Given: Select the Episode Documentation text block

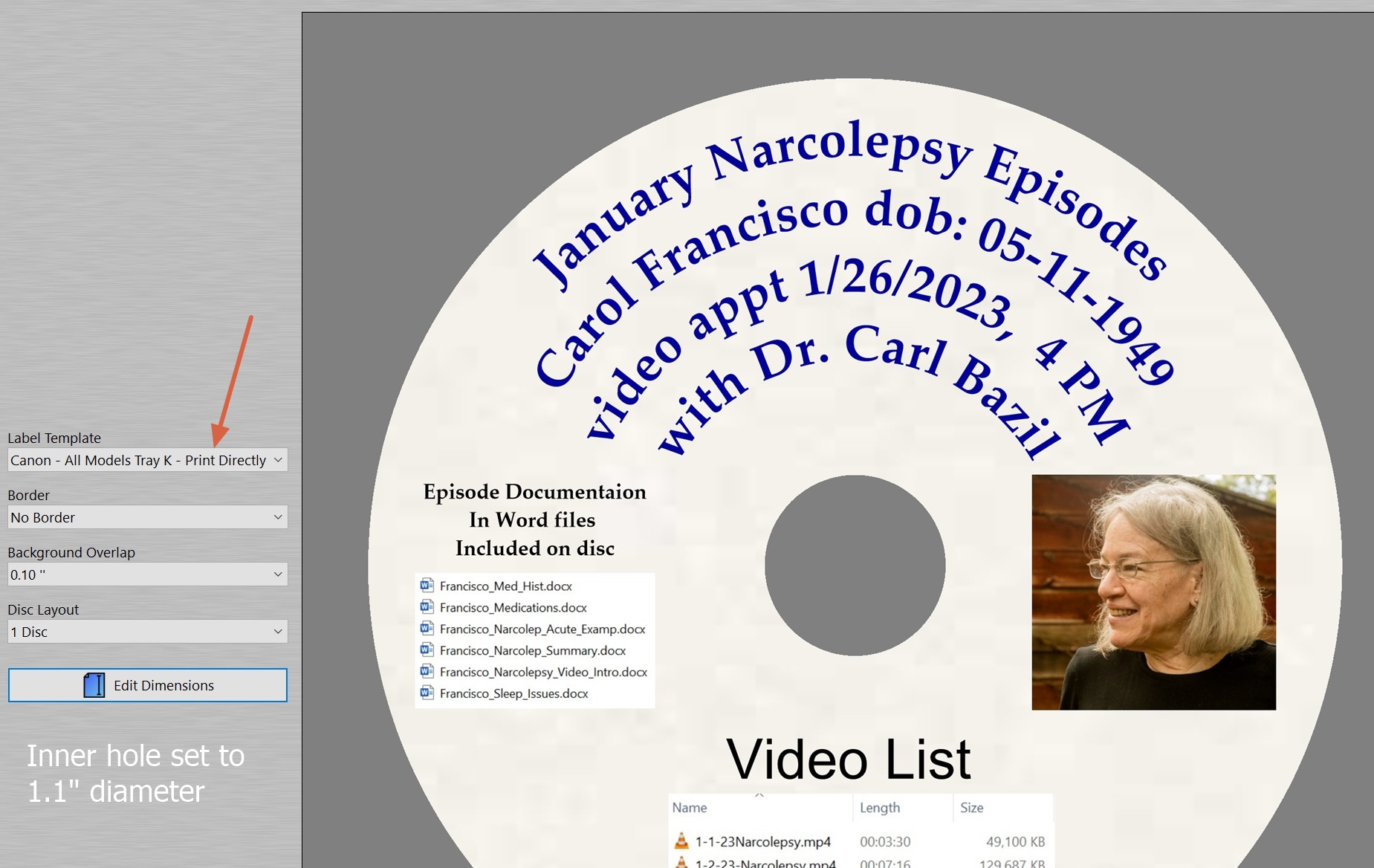Looking at the screenshot, I should click(534, 520).
